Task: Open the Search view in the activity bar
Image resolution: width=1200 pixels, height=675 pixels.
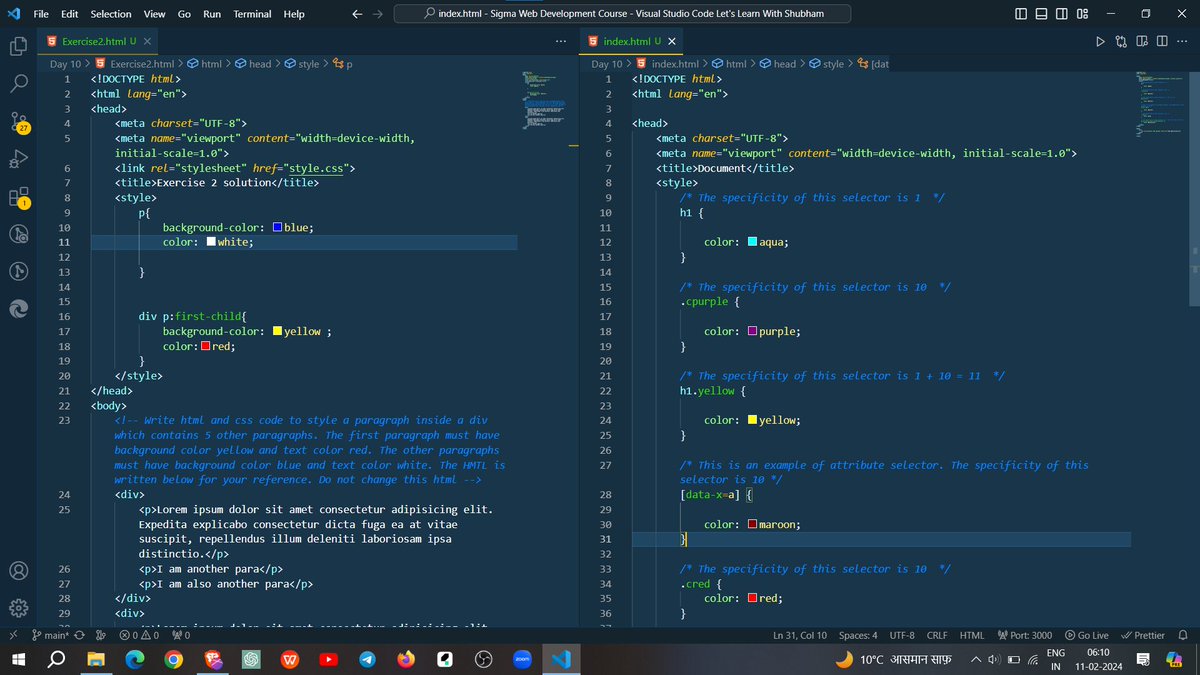Action: 18,84
